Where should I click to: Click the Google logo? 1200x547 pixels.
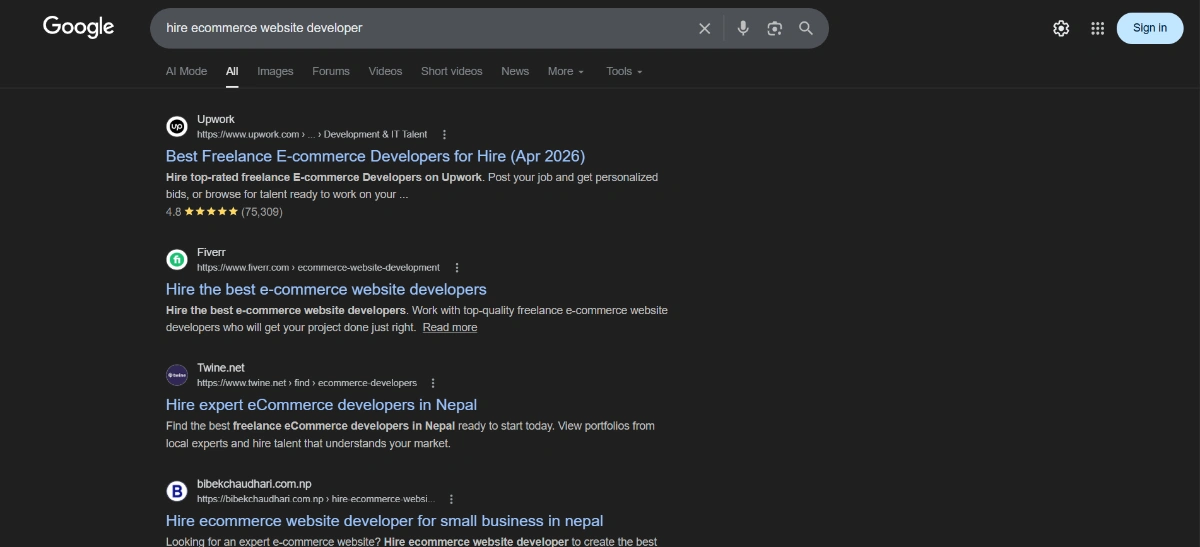79,27
